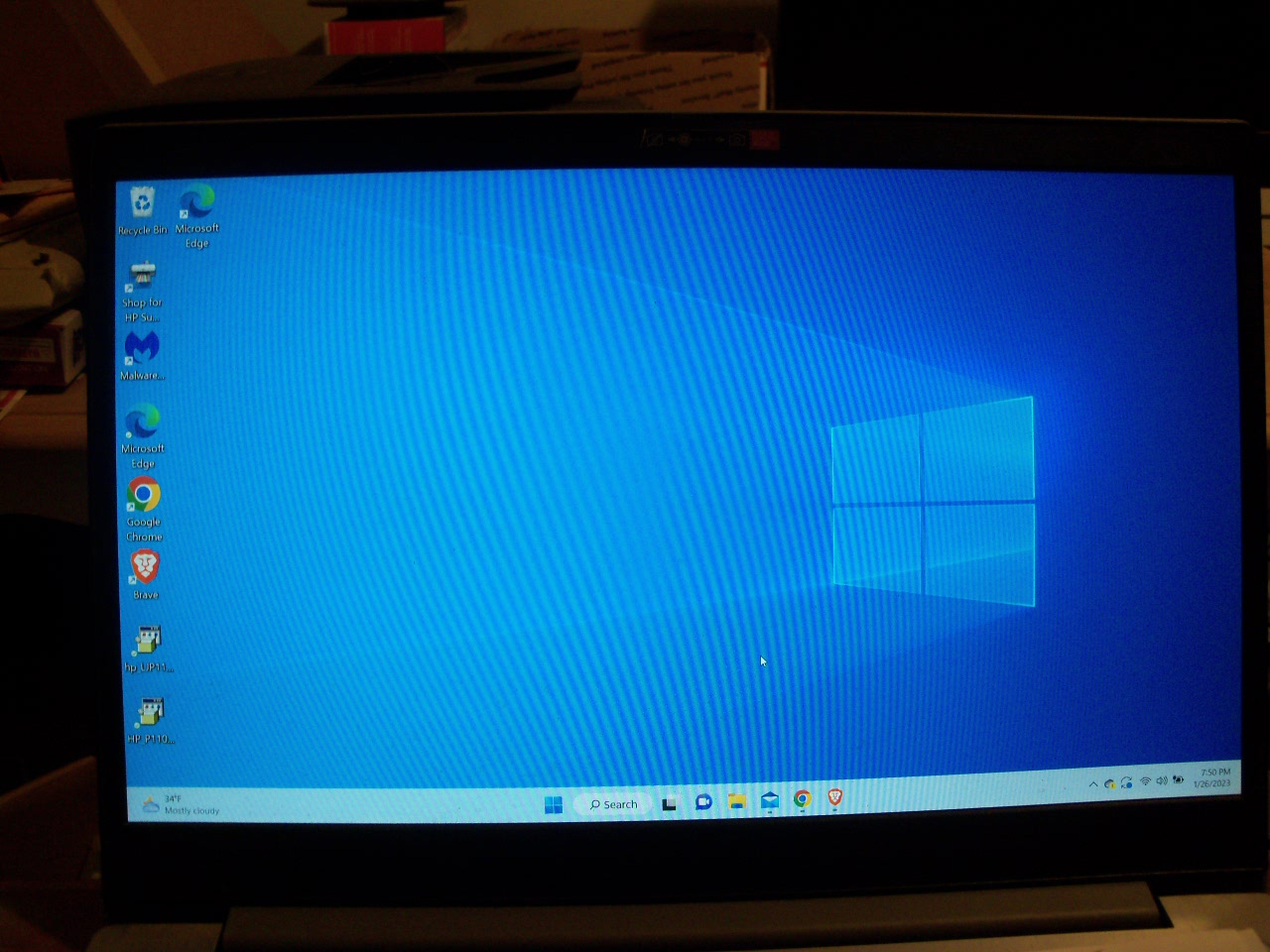
Task: Open the Shop for HP Supplies shortcut
Action: point(142,292)
